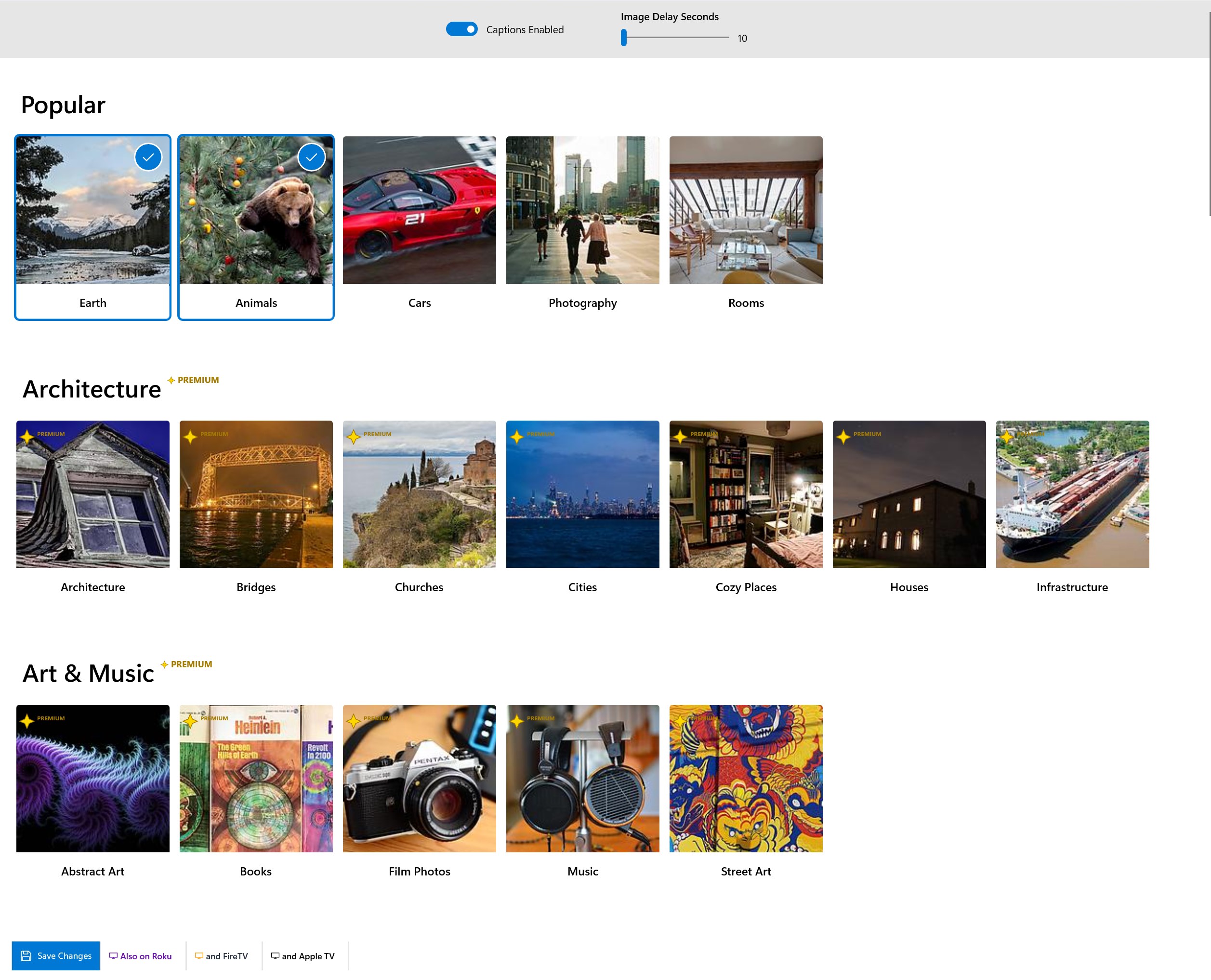Open the and Apple TV link

pyautogui.click(x=303, y=956)
